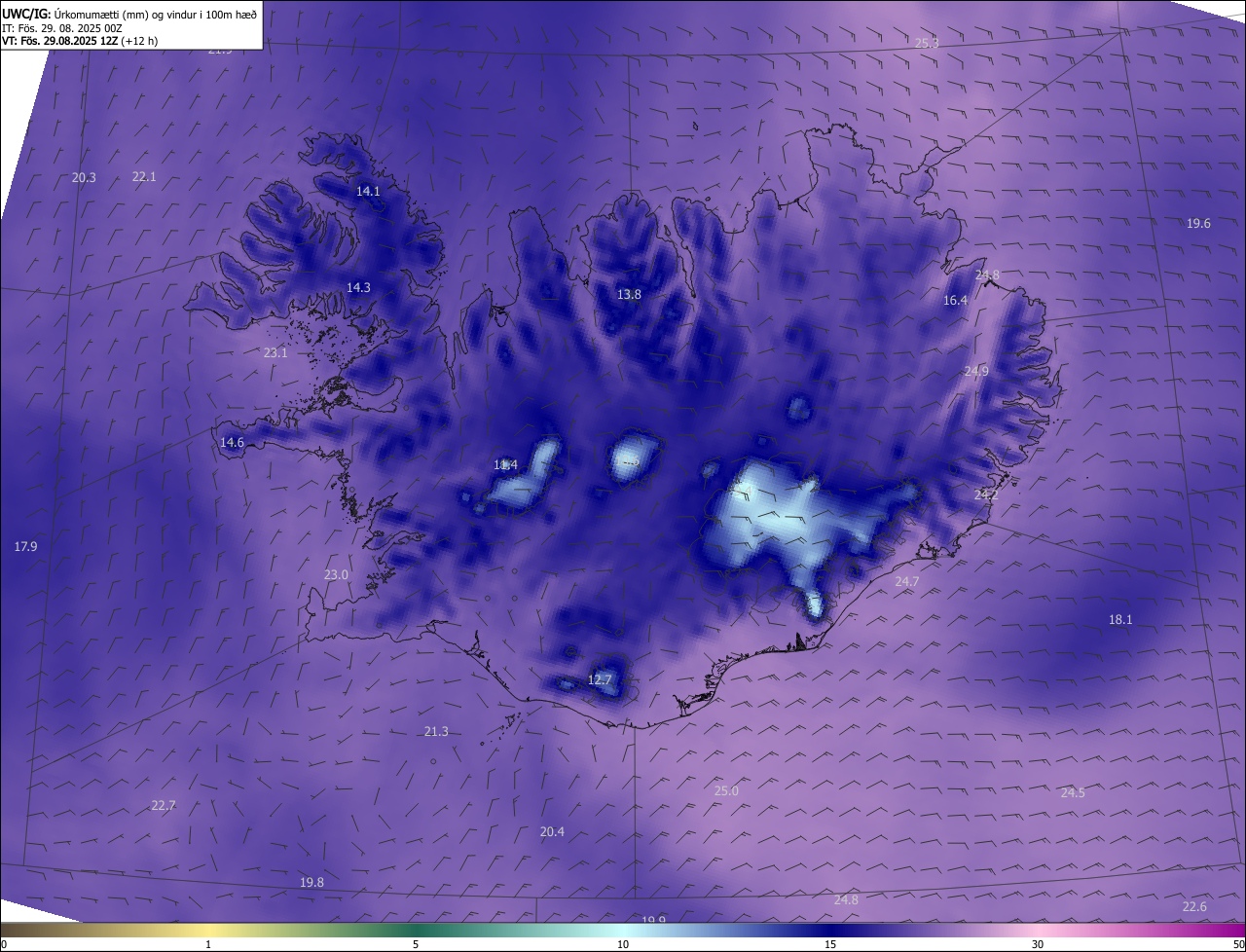Select the 24.2 value label
The image size is (1246, 952).
coord(986,495)
